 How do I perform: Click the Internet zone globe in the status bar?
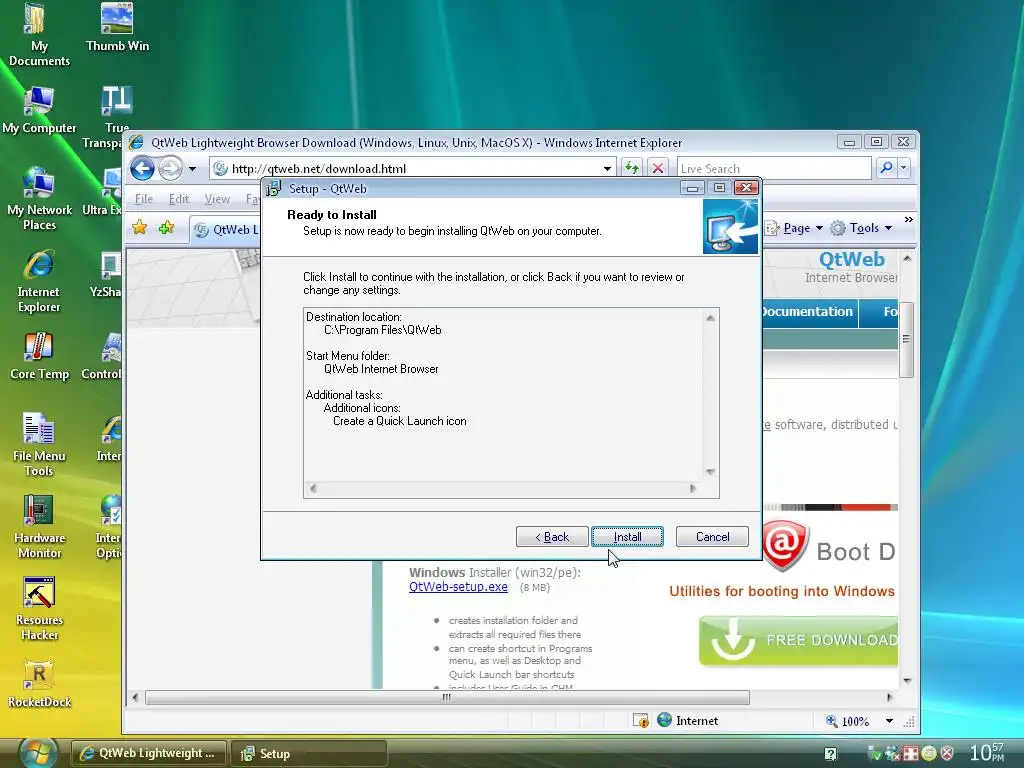coord(664,720)
